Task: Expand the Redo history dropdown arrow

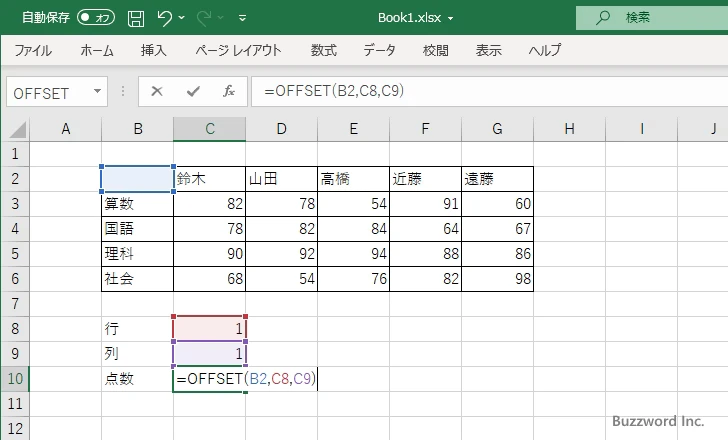Action: (221, 18)
